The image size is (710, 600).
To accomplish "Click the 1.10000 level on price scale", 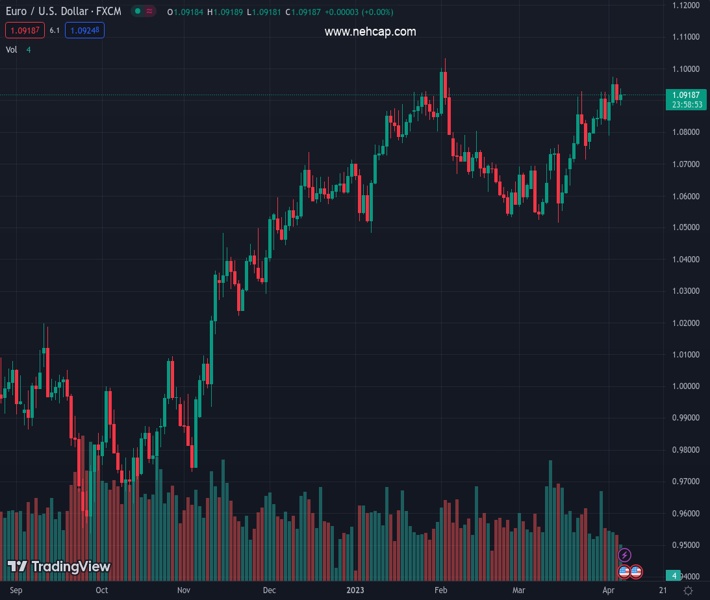I will pos(685,69).
